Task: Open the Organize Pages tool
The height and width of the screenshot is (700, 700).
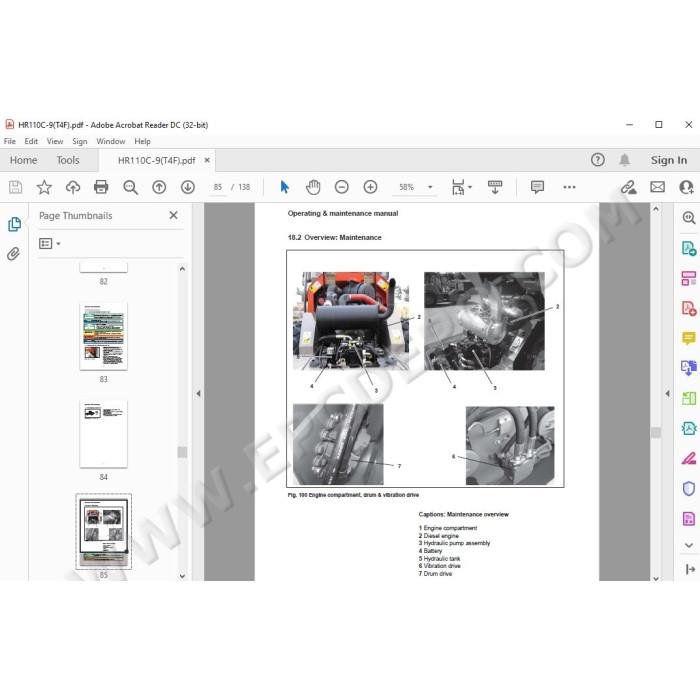Action: click(689, 278)
